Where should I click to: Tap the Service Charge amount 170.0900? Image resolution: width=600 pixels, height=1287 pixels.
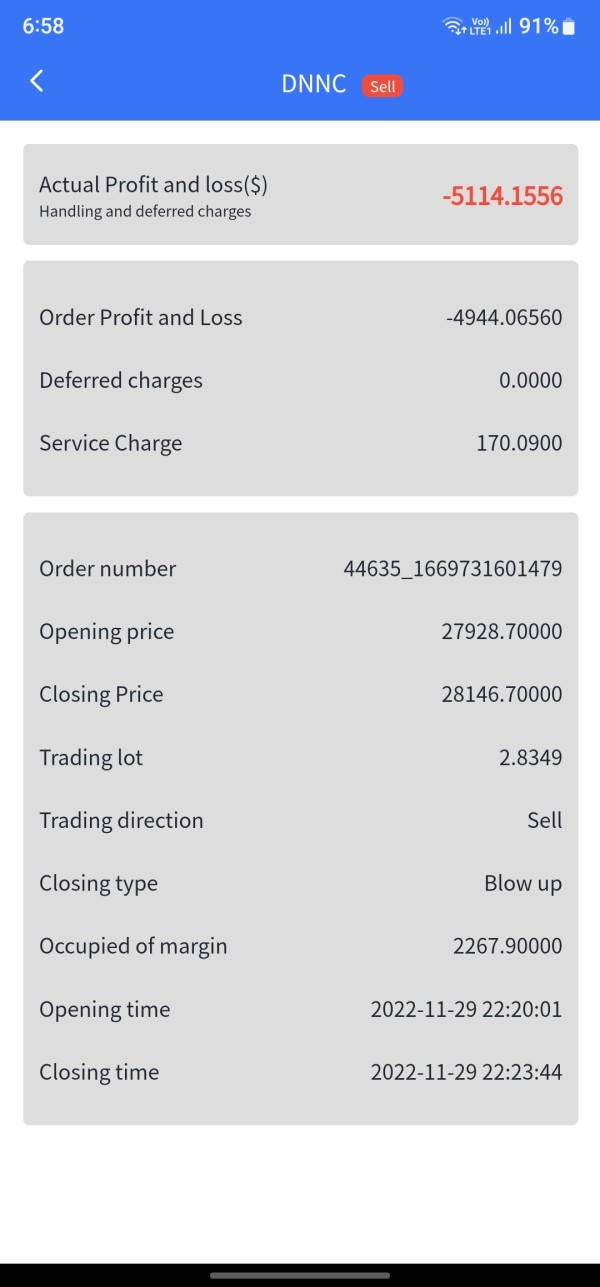(519, 443)
